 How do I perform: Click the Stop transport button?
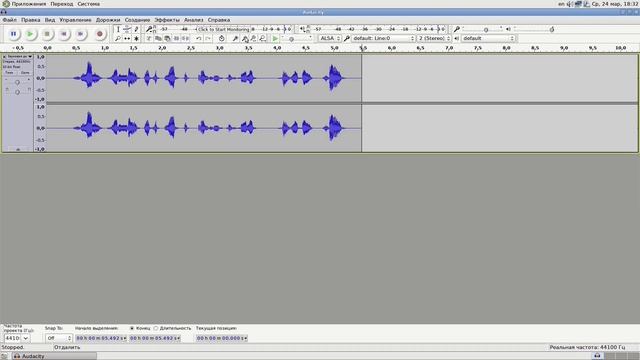point(47,34)
